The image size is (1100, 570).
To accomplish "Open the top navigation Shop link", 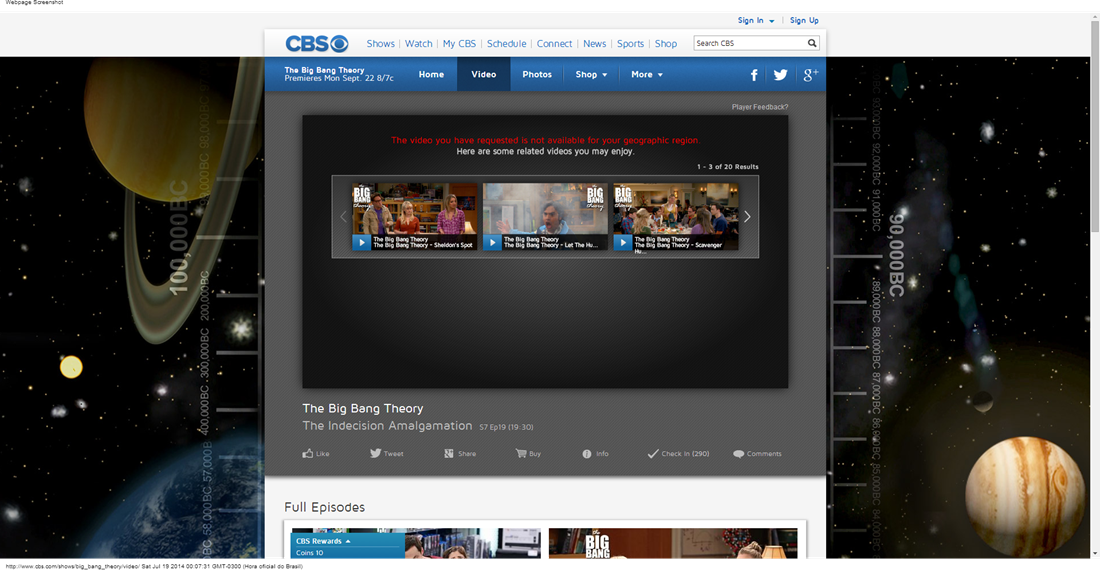I will point(666,43).
